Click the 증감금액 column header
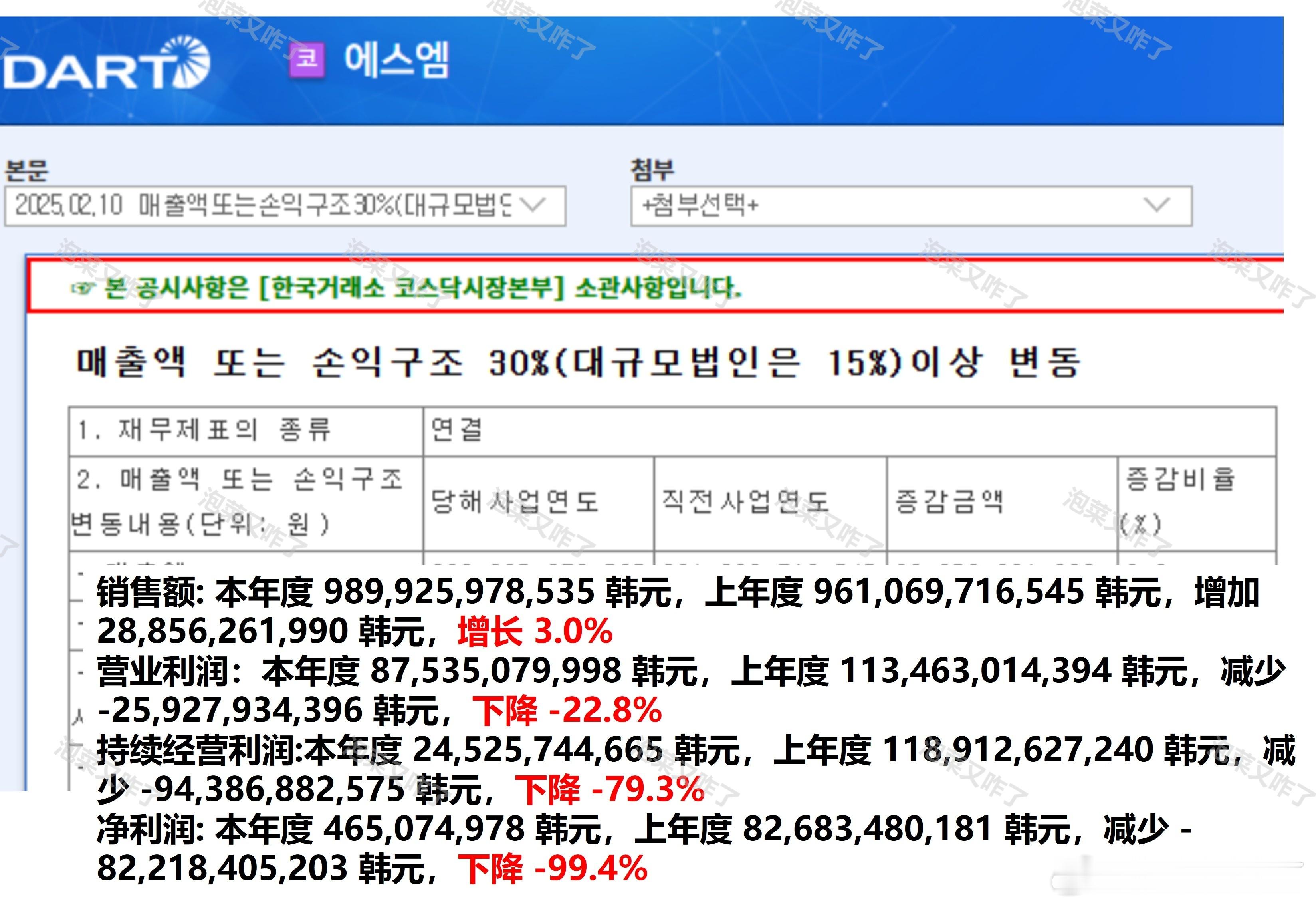 click(x=1002, y=503)
